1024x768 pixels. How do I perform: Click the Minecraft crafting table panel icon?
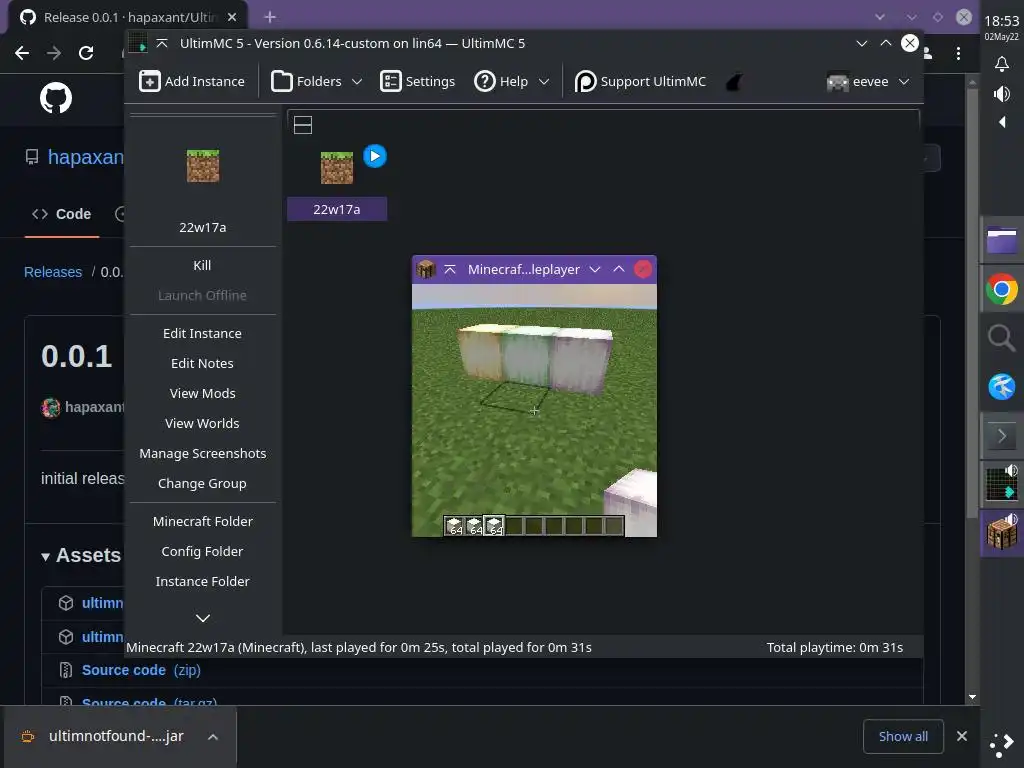[1001, 533]
